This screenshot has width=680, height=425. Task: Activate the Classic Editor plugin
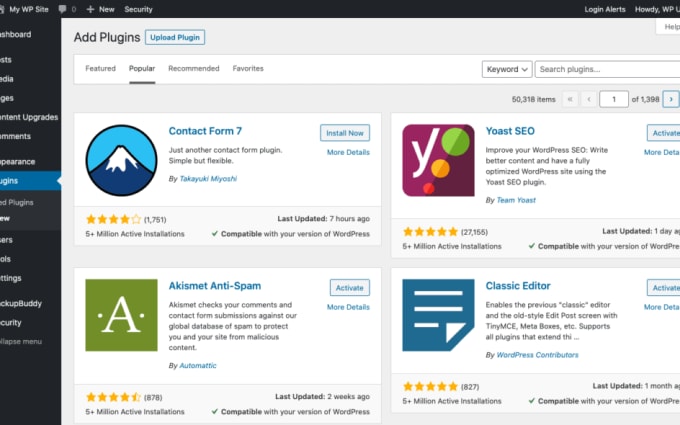(x=664, y=288)
